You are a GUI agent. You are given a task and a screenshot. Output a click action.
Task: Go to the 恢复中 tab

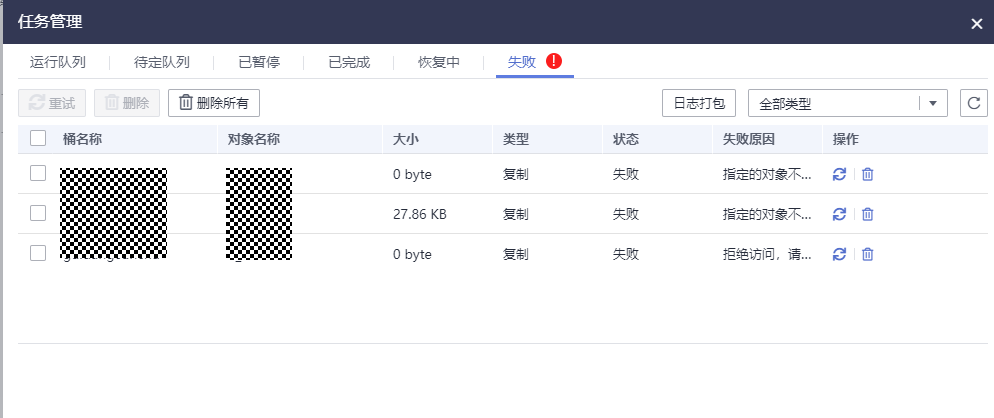coord(439,62)
